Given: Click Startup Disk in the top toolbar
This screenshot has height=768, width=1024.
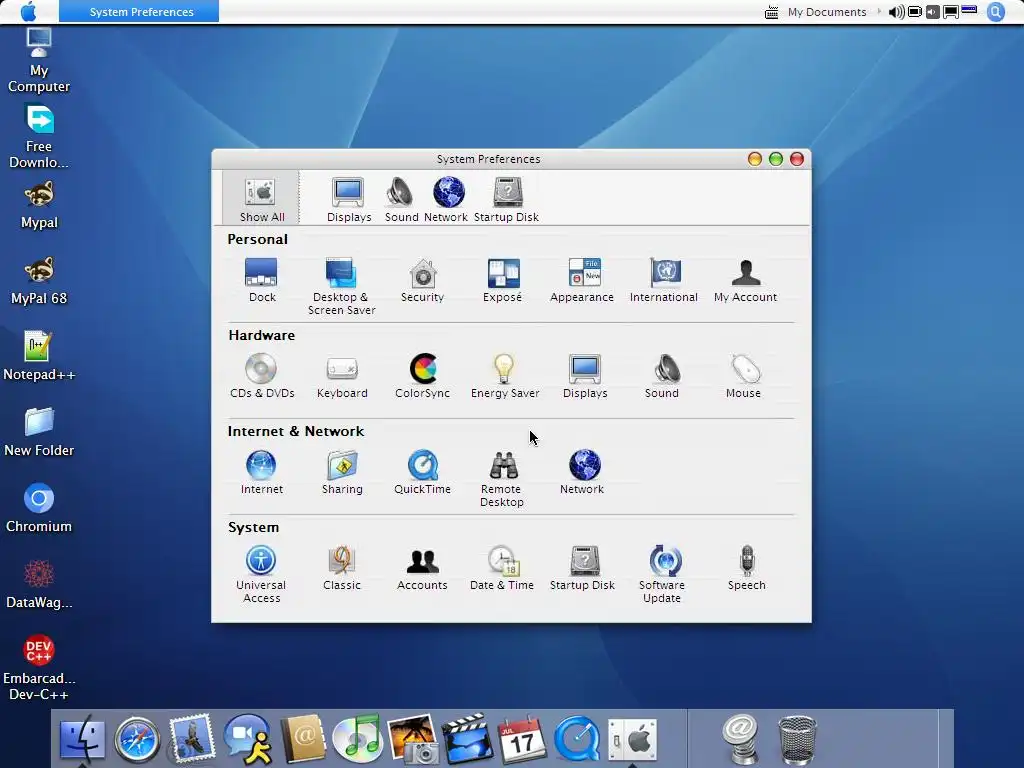Looking at the screenshot, I should tap(507, 200).
